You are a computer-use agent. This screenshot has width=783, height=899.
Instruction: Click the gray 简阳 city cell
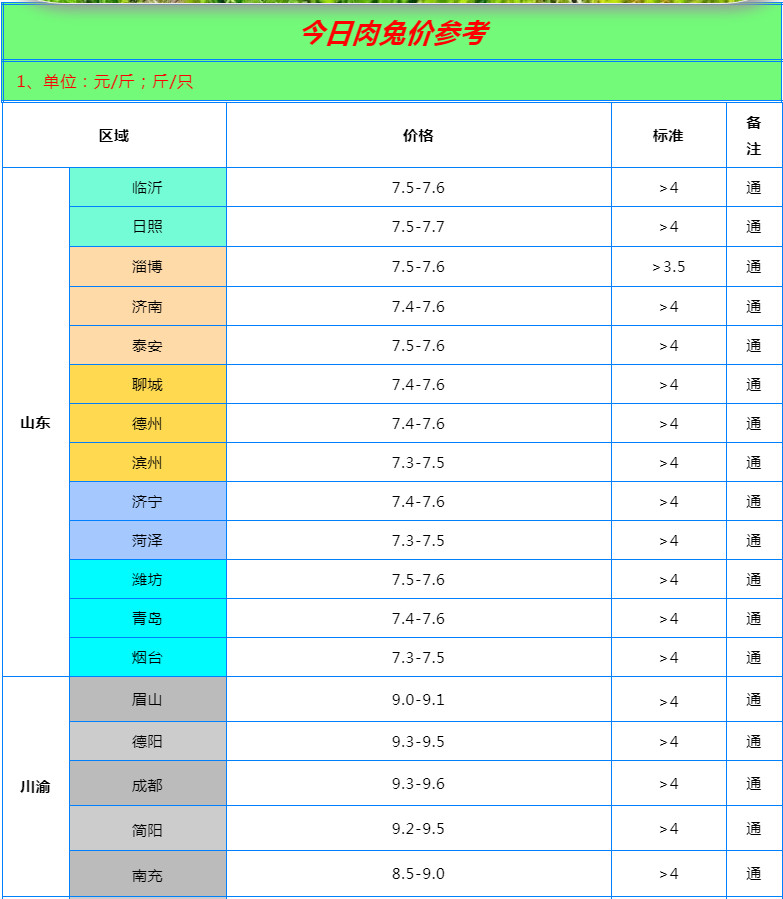click(x=147, y=830)
